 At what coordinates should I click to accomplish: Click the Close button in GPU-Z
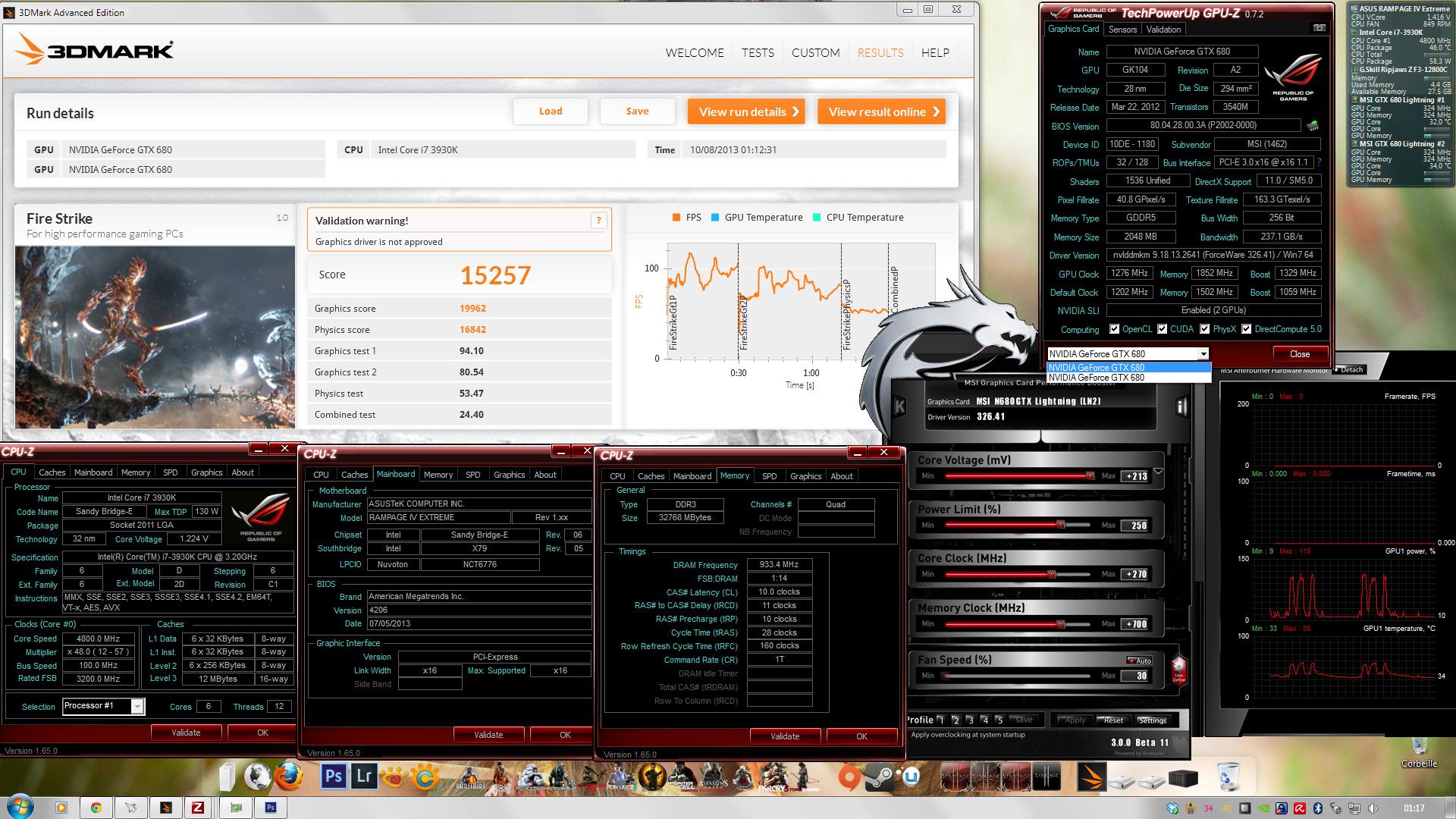1300,354
